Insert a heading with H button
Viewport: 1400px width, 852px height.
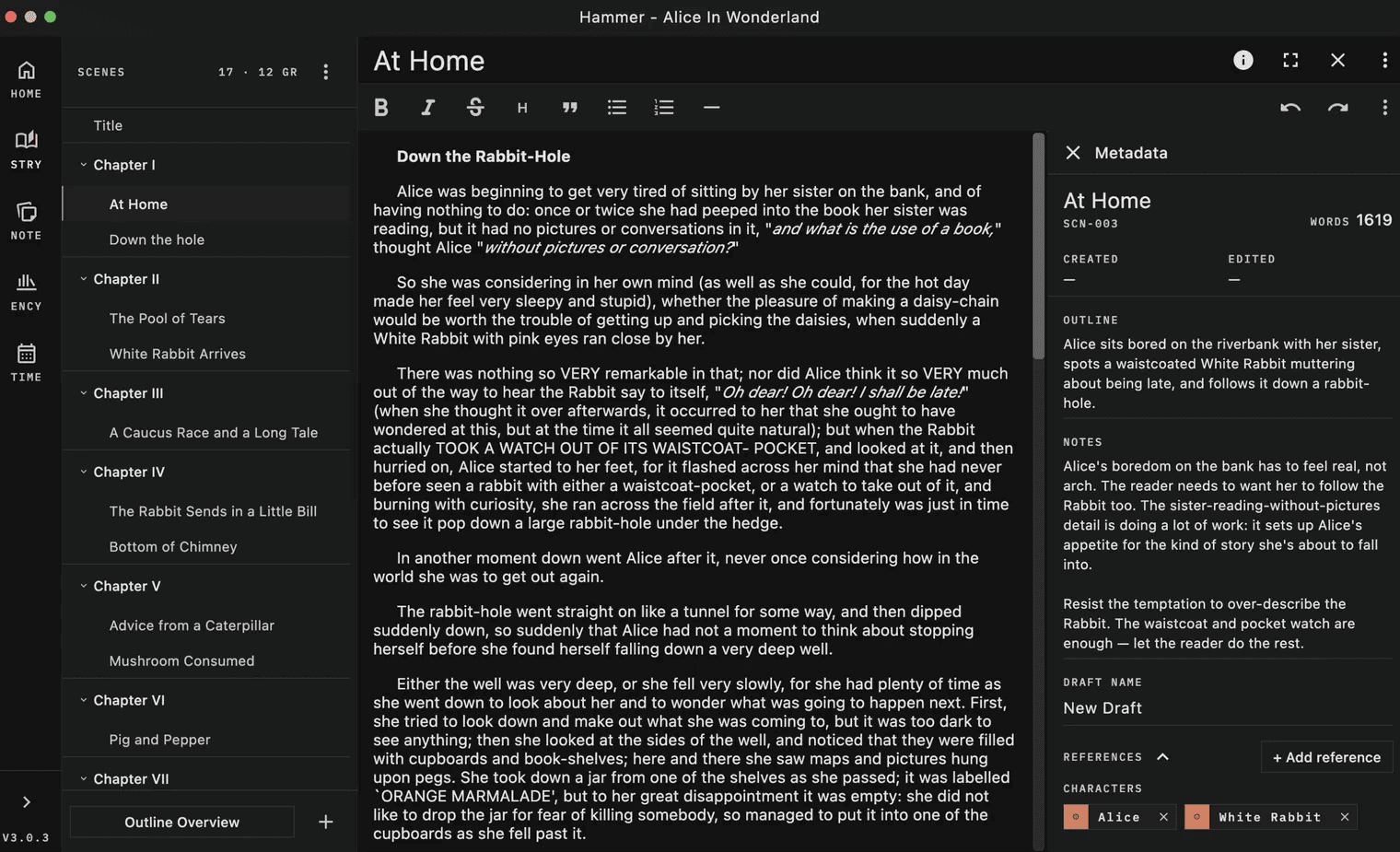point(522,108)
